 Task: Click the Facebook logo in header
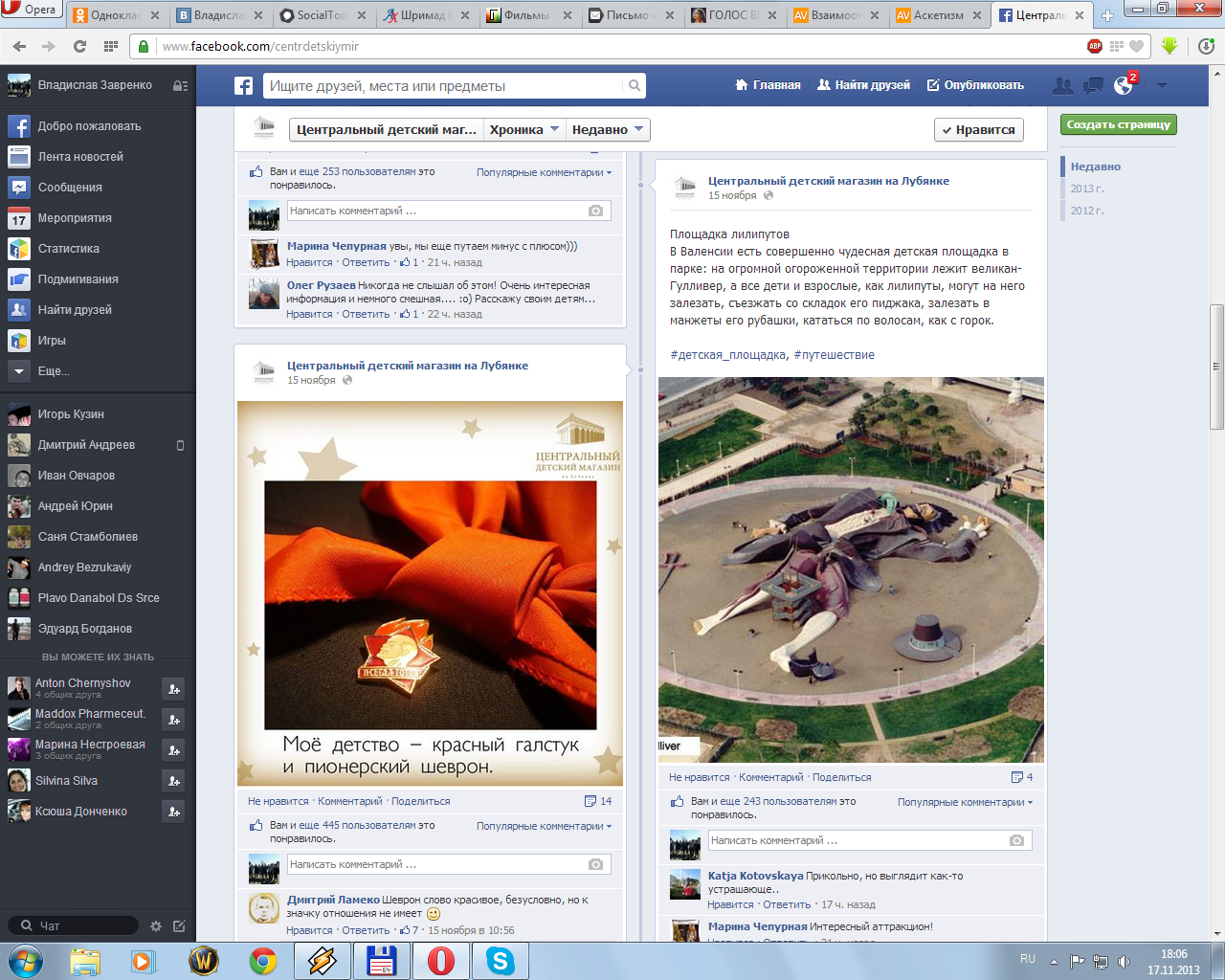click(x=244, y=86)
